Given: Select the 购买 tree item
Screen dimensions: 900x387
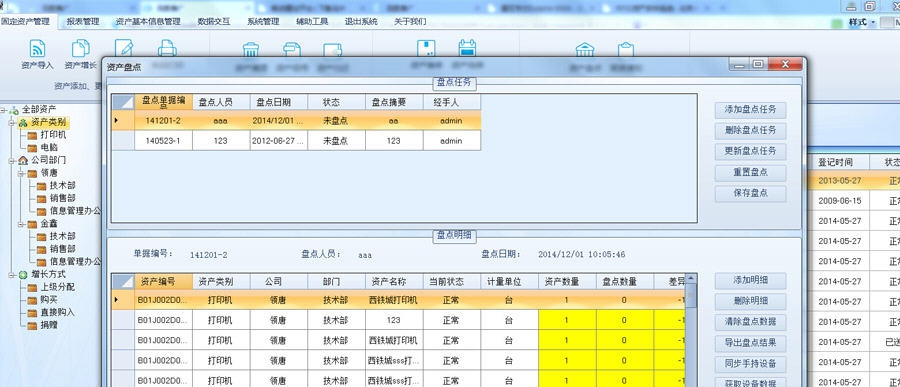Looking at the screenshot, I should (49, 300).
